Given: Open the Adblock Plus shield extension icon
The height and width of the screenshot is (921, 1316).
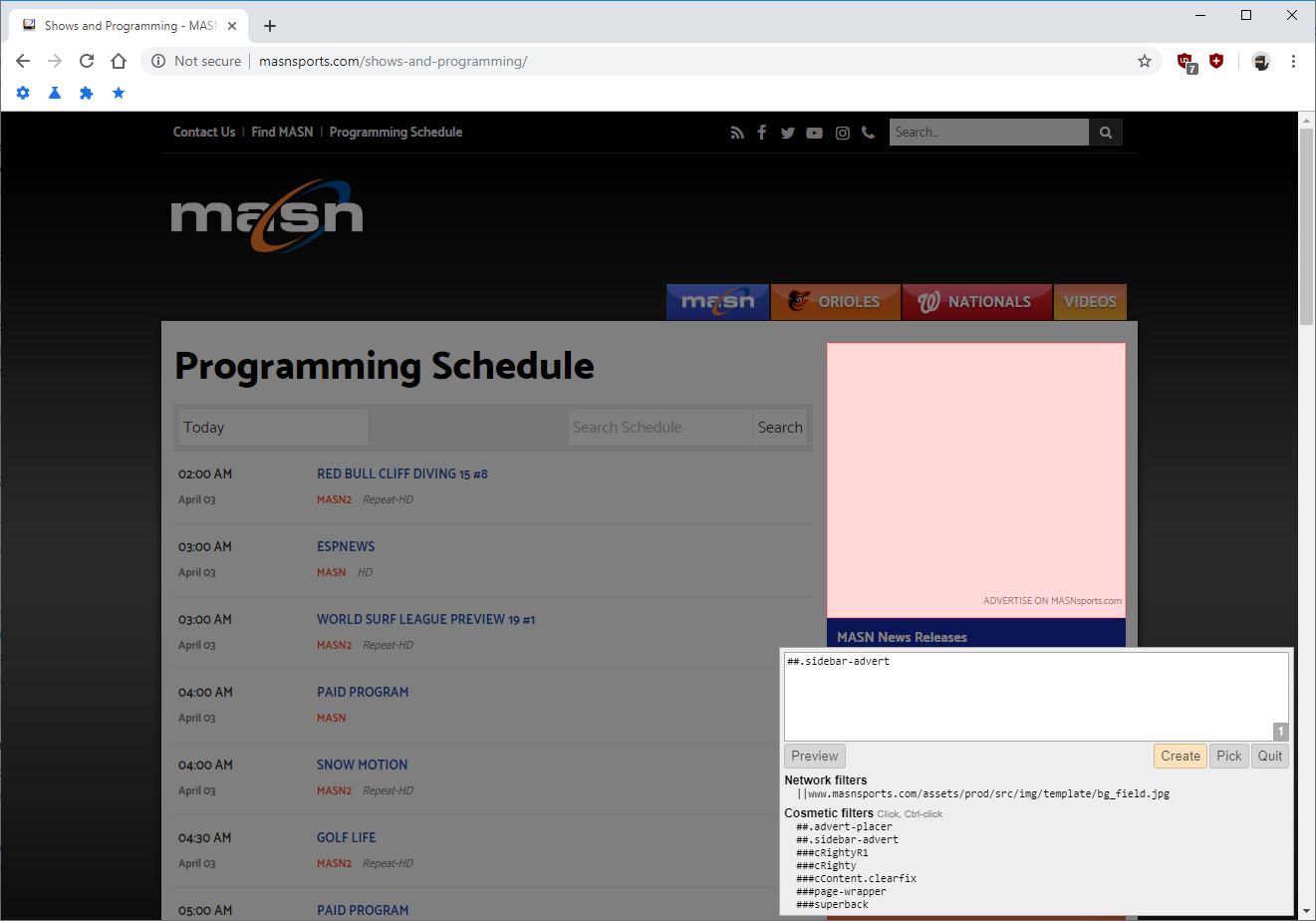Looking at the screenshot, I should (x=1216, y=61).
